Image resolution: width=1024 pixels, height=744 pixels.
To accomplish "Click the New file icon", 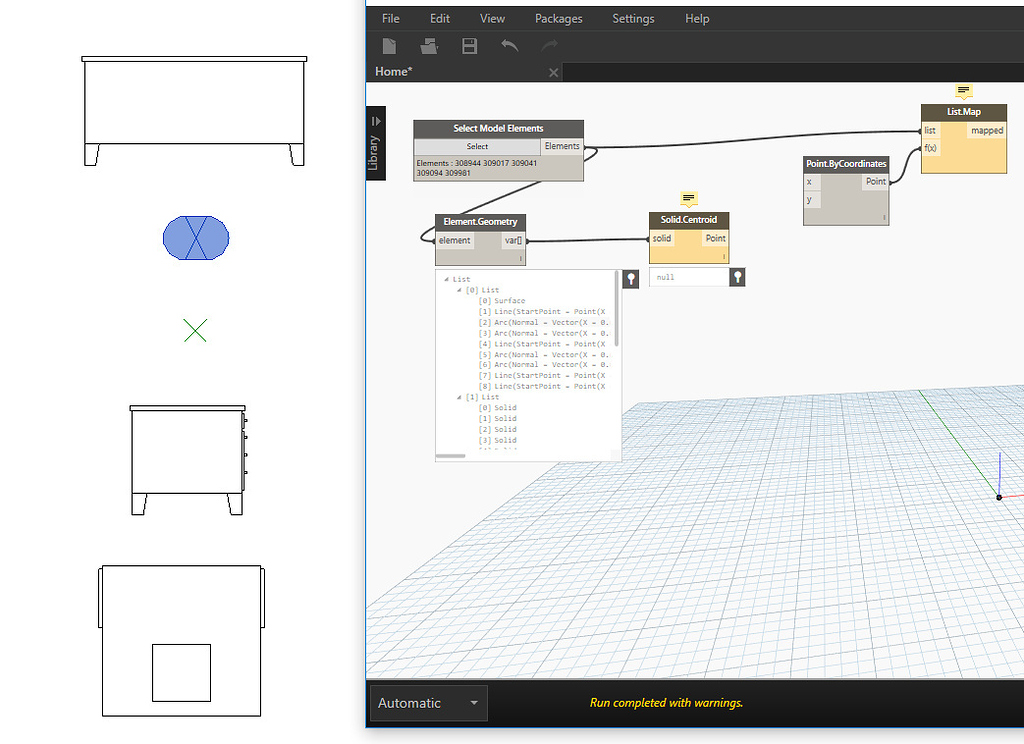I will coord(389,45).
